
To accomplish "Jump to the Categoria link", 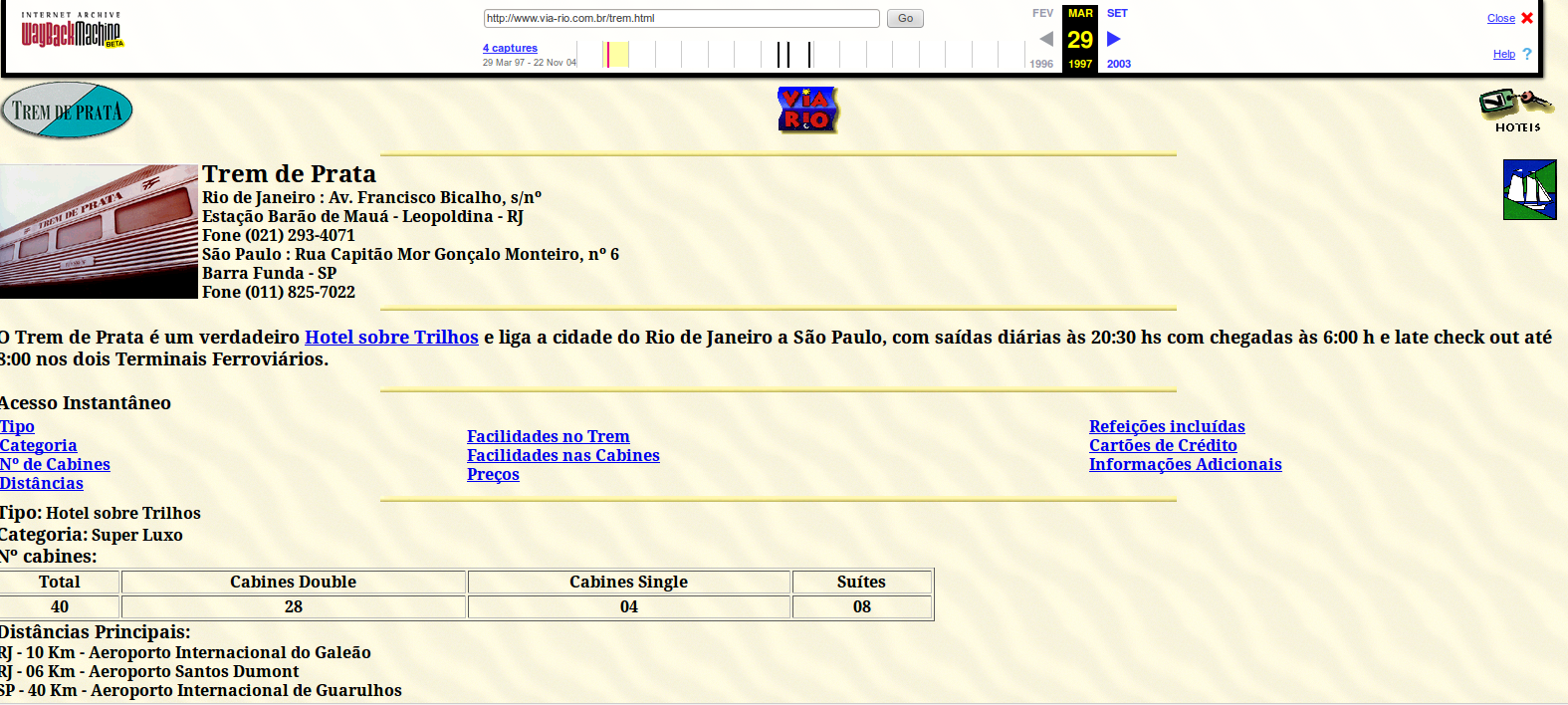I will [38, 445].
